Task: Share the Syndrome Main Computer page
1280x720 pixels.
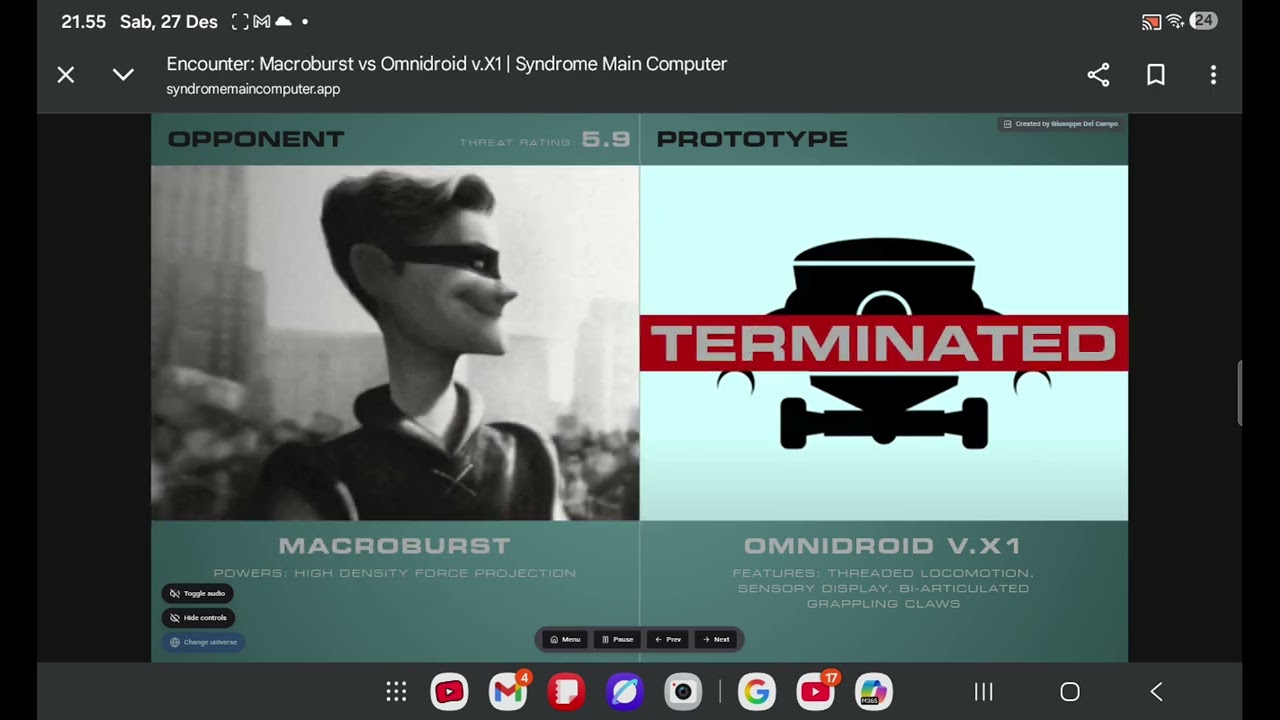Action: click(x=1098, y=75)
